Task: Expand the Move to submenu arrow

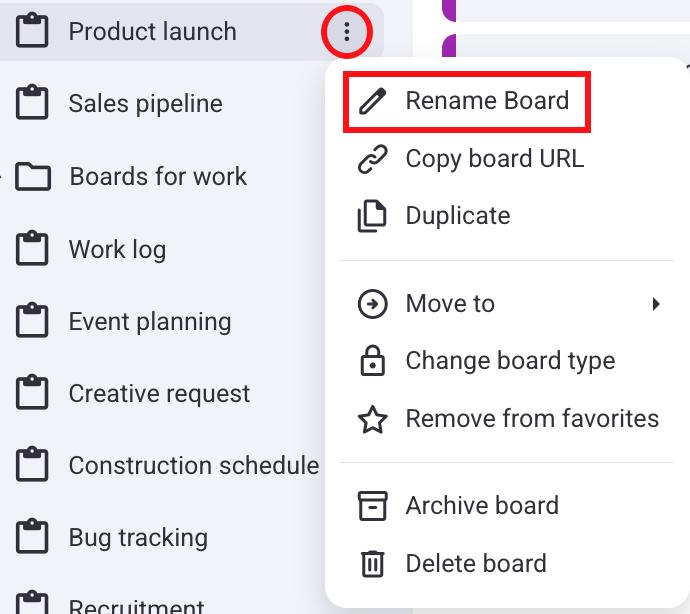Action: click(x=656, y=304)
